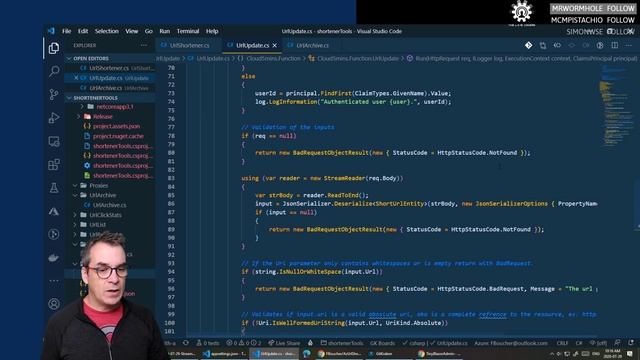640x360 pixels.
Task: Switch to TinyBlazorAdmin Chrome window in taskbar
Action: click(439, 353)
